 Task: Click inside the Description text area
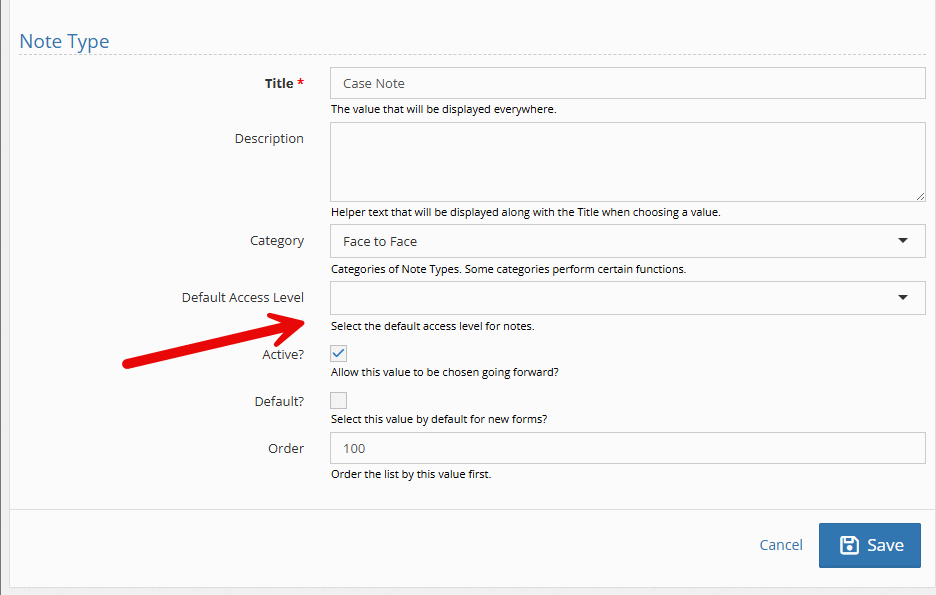627,162
